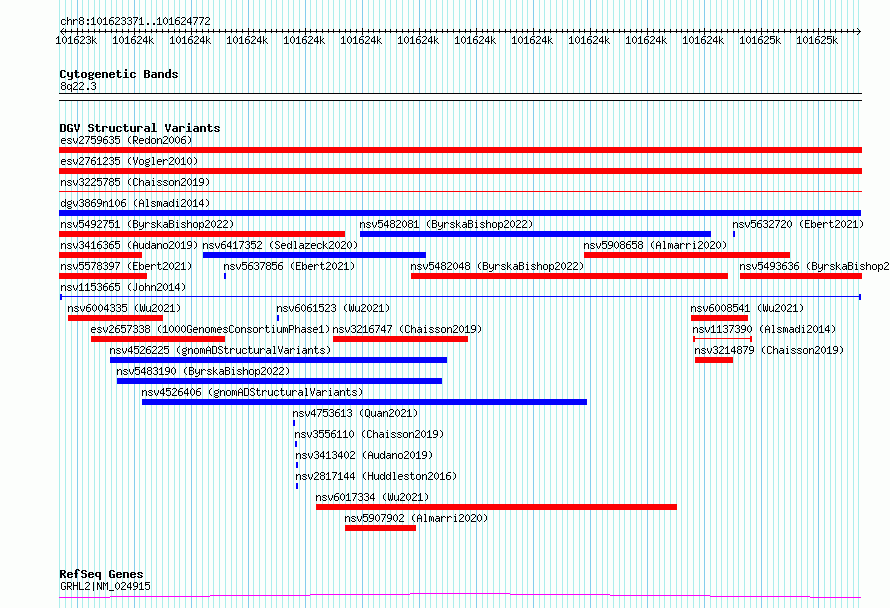This screenshot has height=608, width=890.
Task: Select the esv2761235 (Vogler2010) variant label
Action: 129,161
